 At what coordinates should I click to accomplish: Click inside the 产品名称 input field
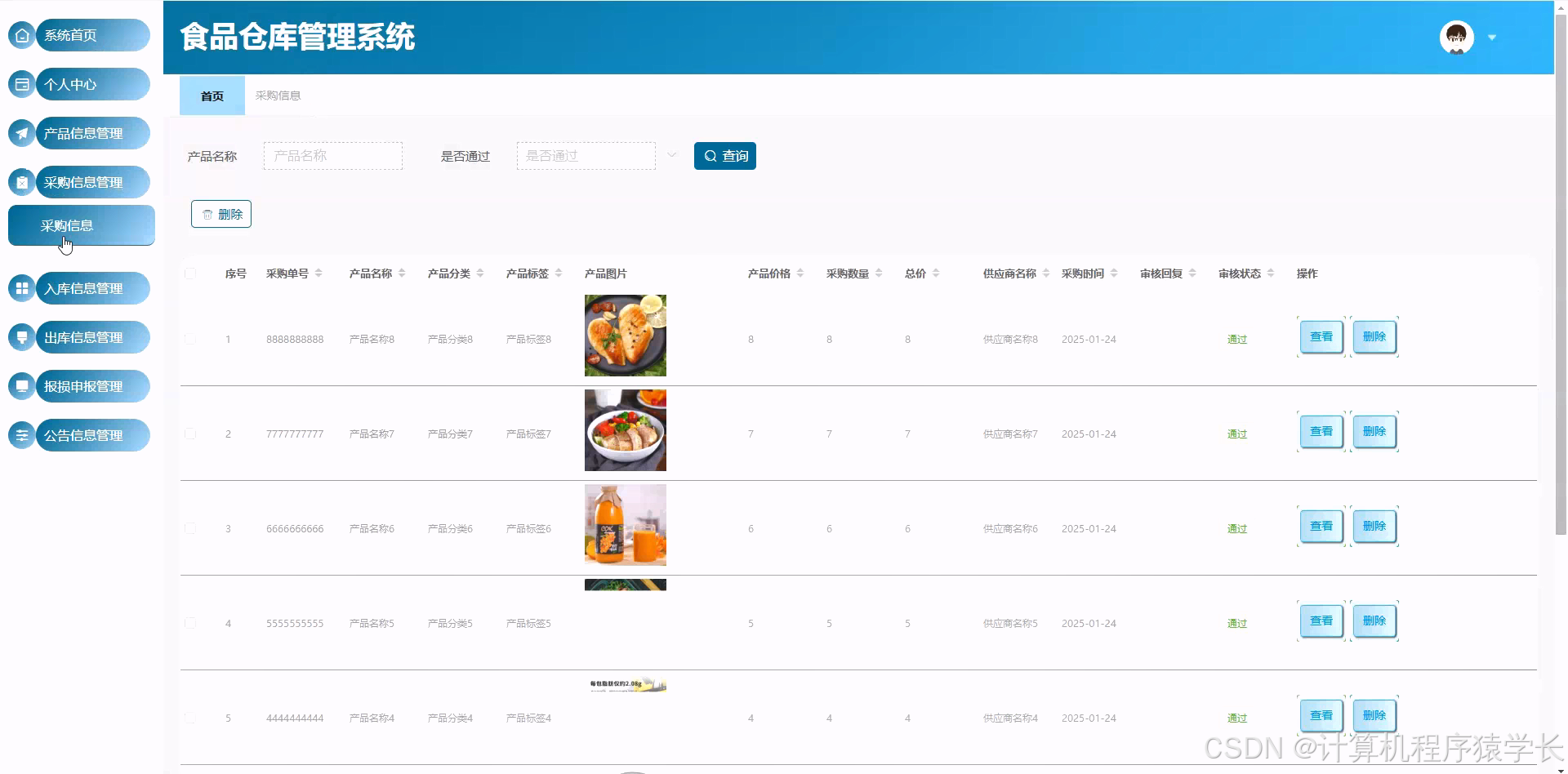(x=332, y=155)
